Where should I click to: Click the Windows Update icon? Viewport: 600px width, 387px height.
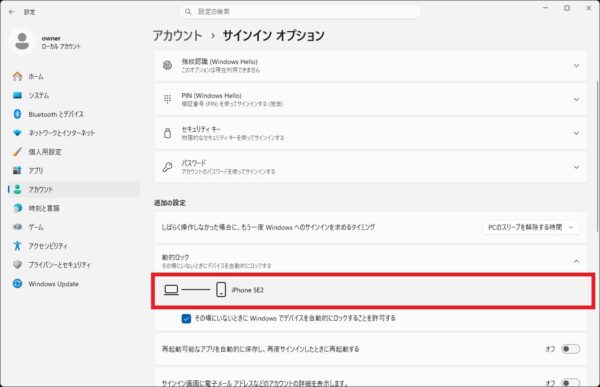point(17,284)
